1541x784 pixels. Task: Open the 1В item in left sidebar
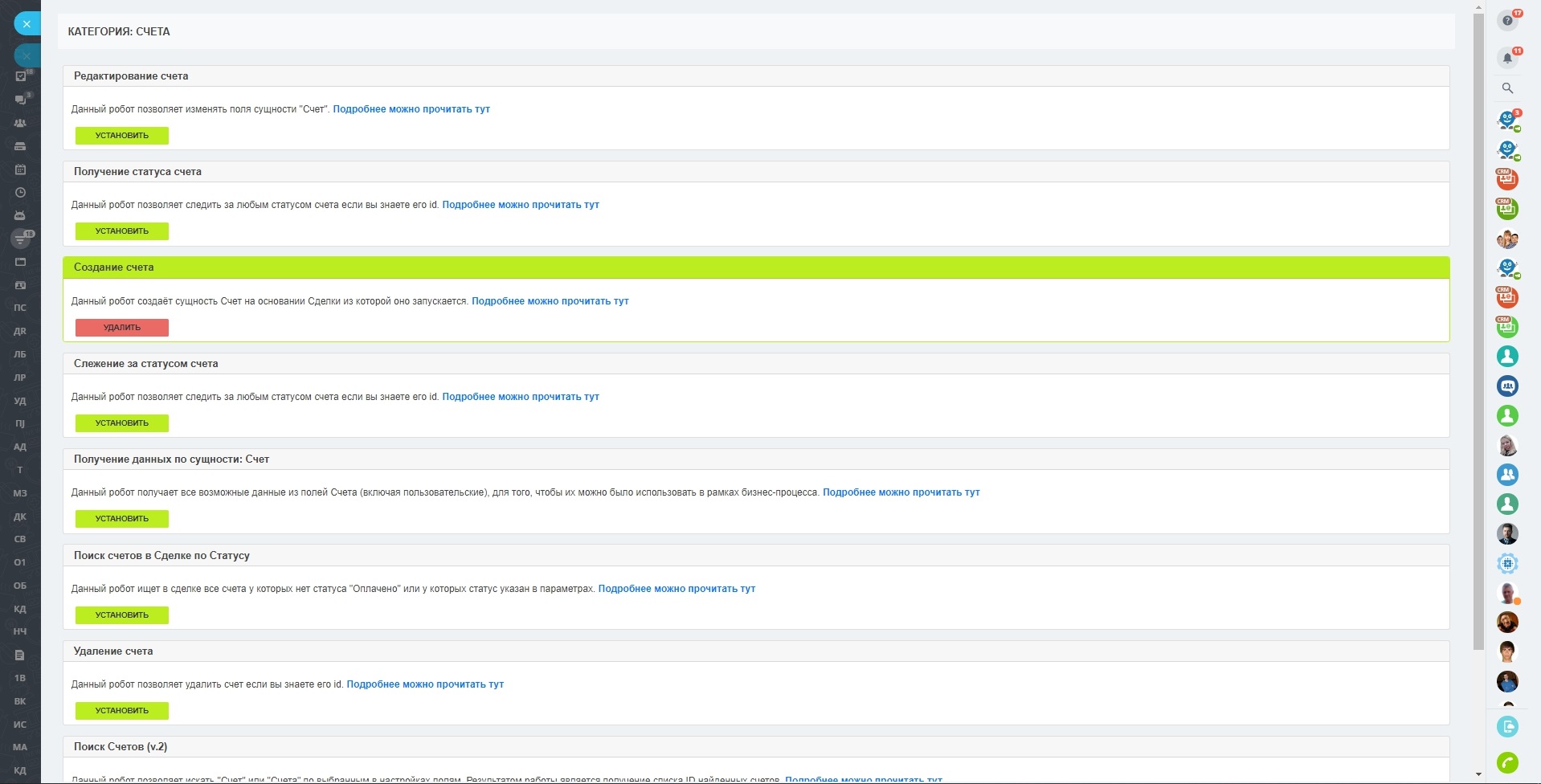(x=20, y=678)
